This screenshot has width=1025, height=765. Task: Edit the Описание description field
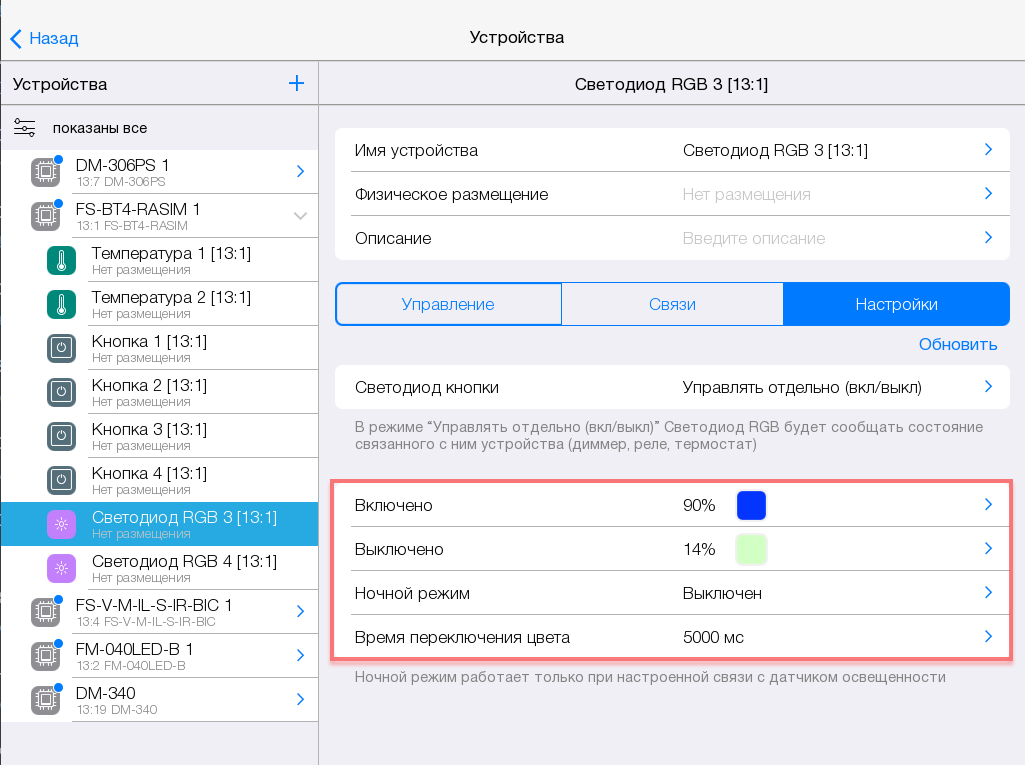pyautogui.click(x=754, y=239)
